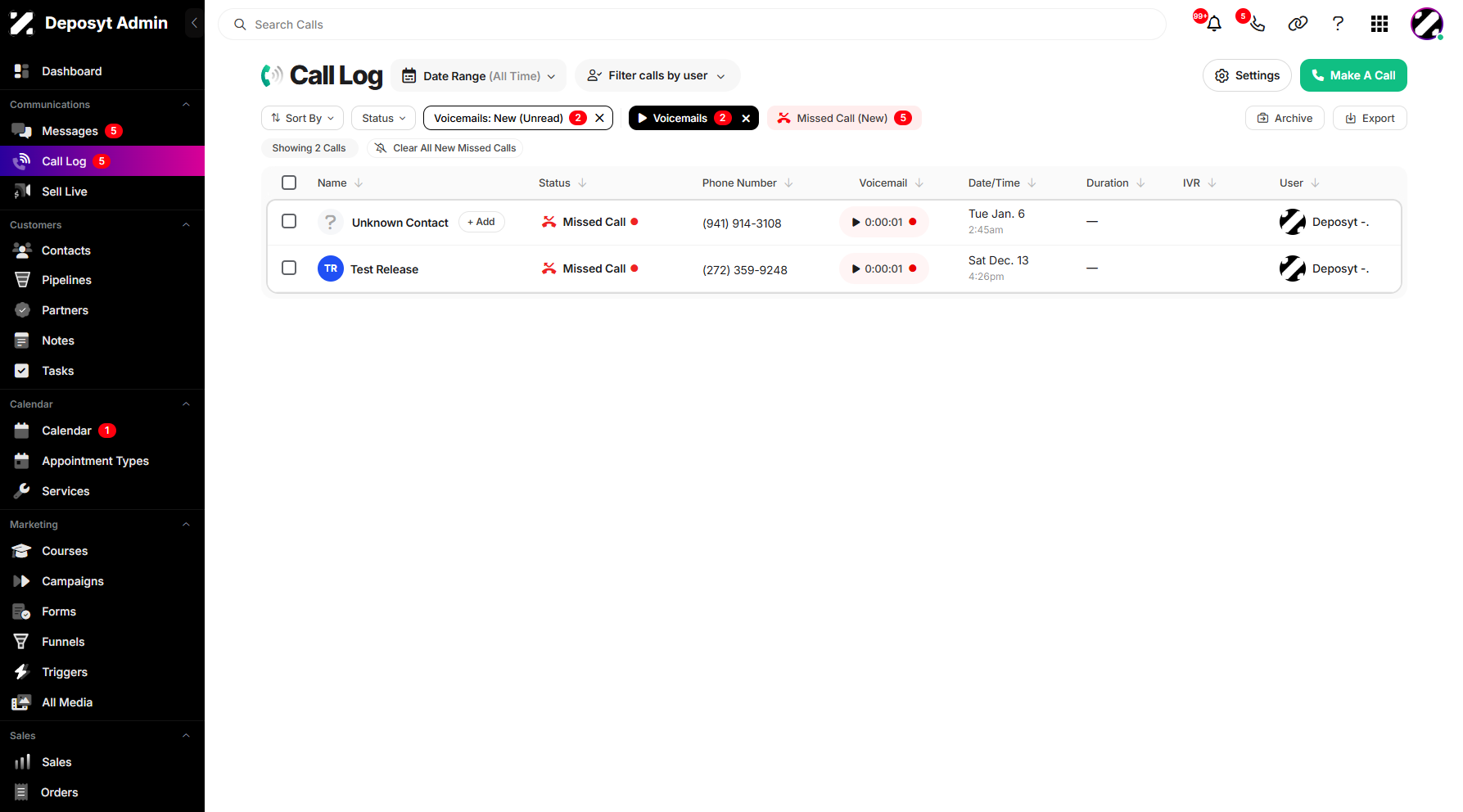Collapse the Communications sidebar section

tap(186, 105)
